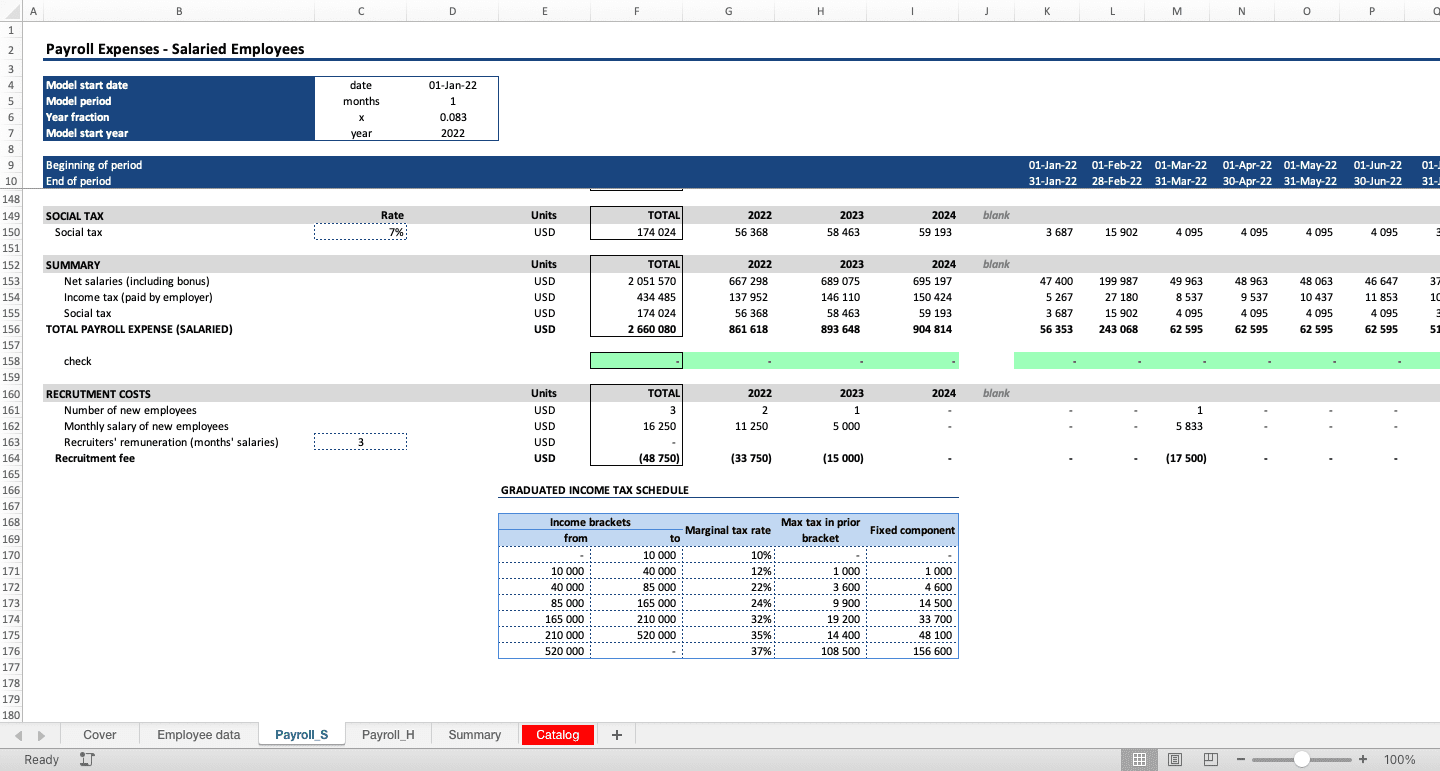Click previous sheet navigation arrow
Screen dimensions: 1440x771
[x=18, y=735]
